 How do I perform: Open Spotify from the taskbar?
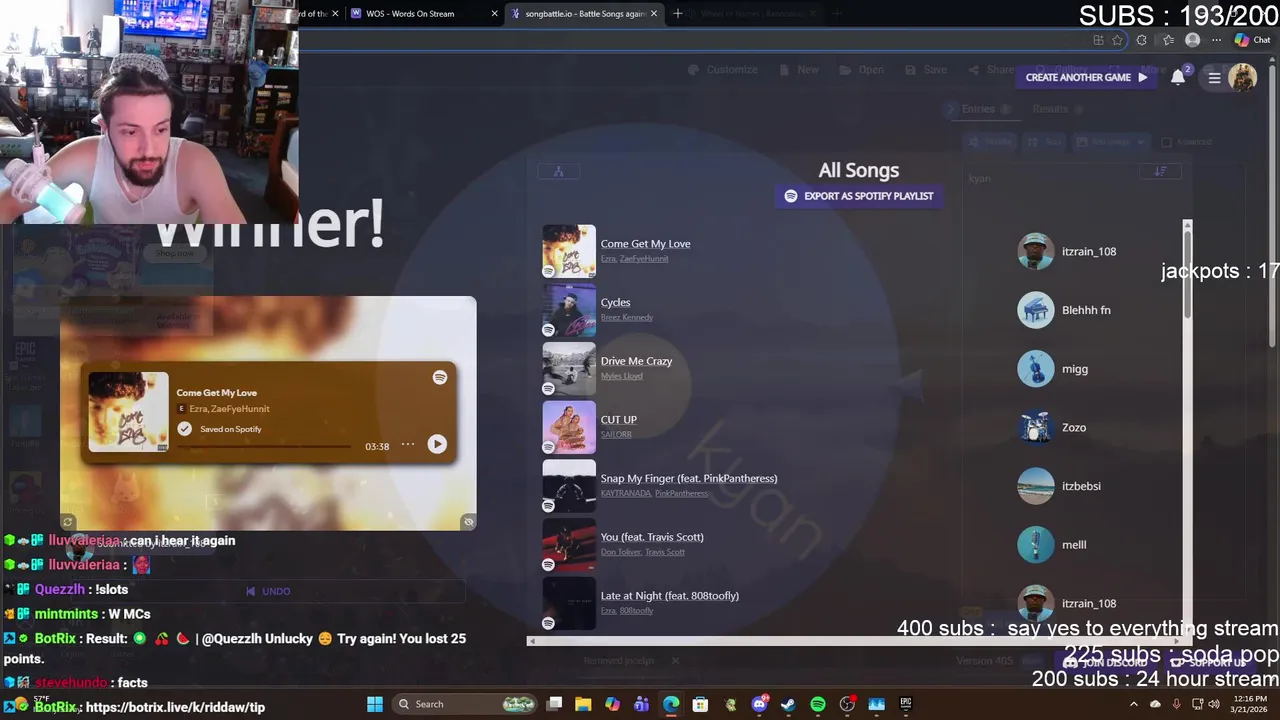tap(818, 704)
